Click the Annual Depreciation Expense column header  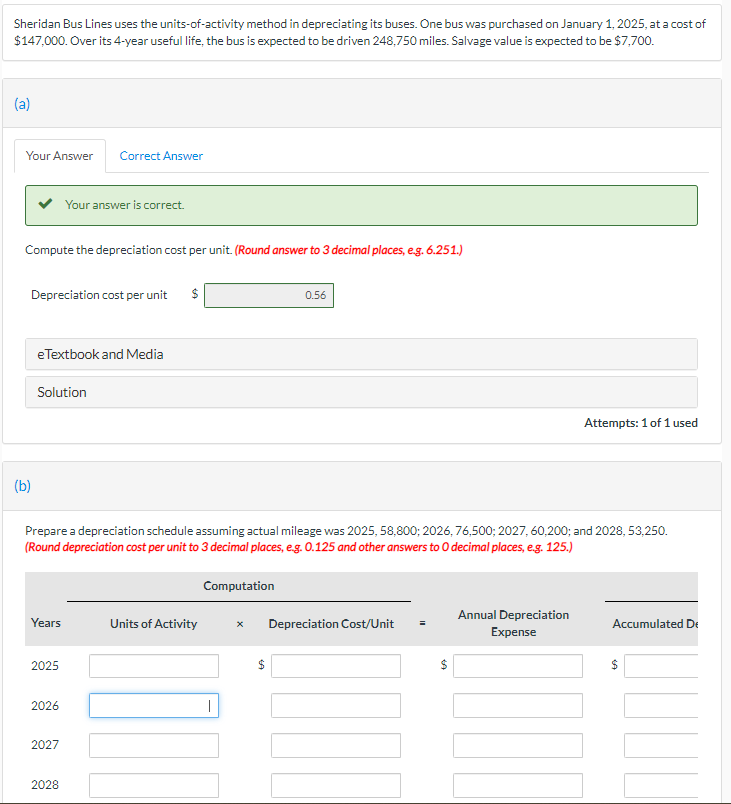(513, 623)
